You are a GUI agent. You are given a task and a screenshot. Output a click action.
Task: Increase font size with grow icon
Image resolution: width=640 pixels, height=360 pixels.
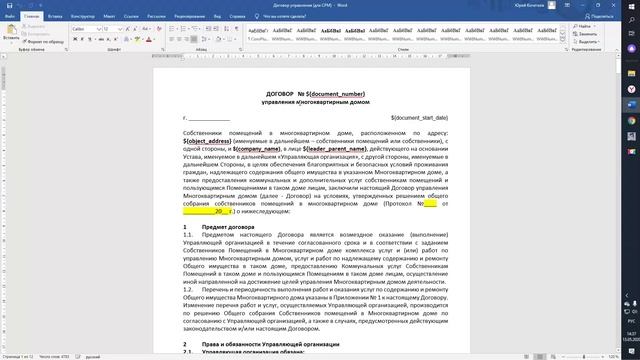point(128,29)
